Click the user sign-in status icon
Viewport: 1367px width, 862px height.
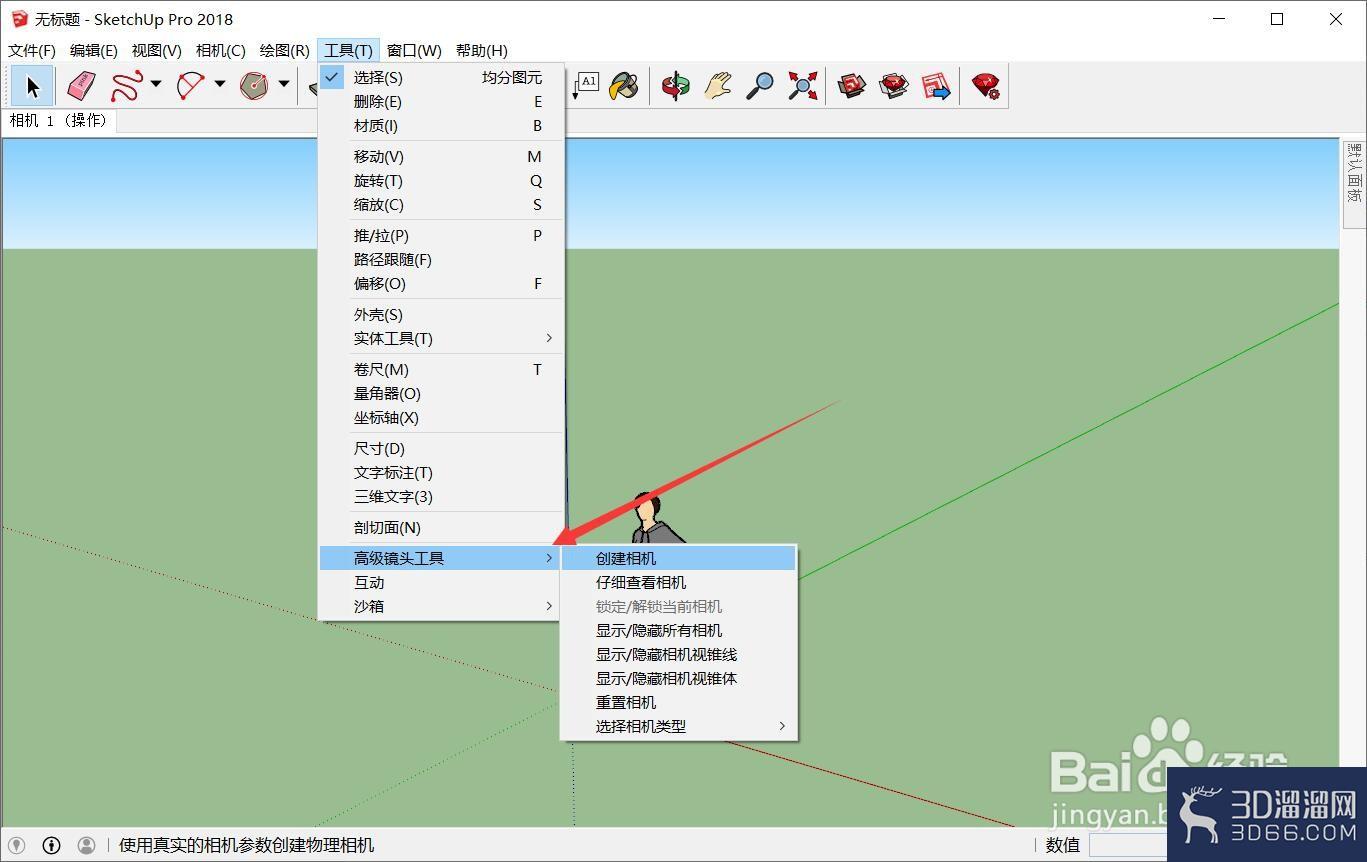86,845
